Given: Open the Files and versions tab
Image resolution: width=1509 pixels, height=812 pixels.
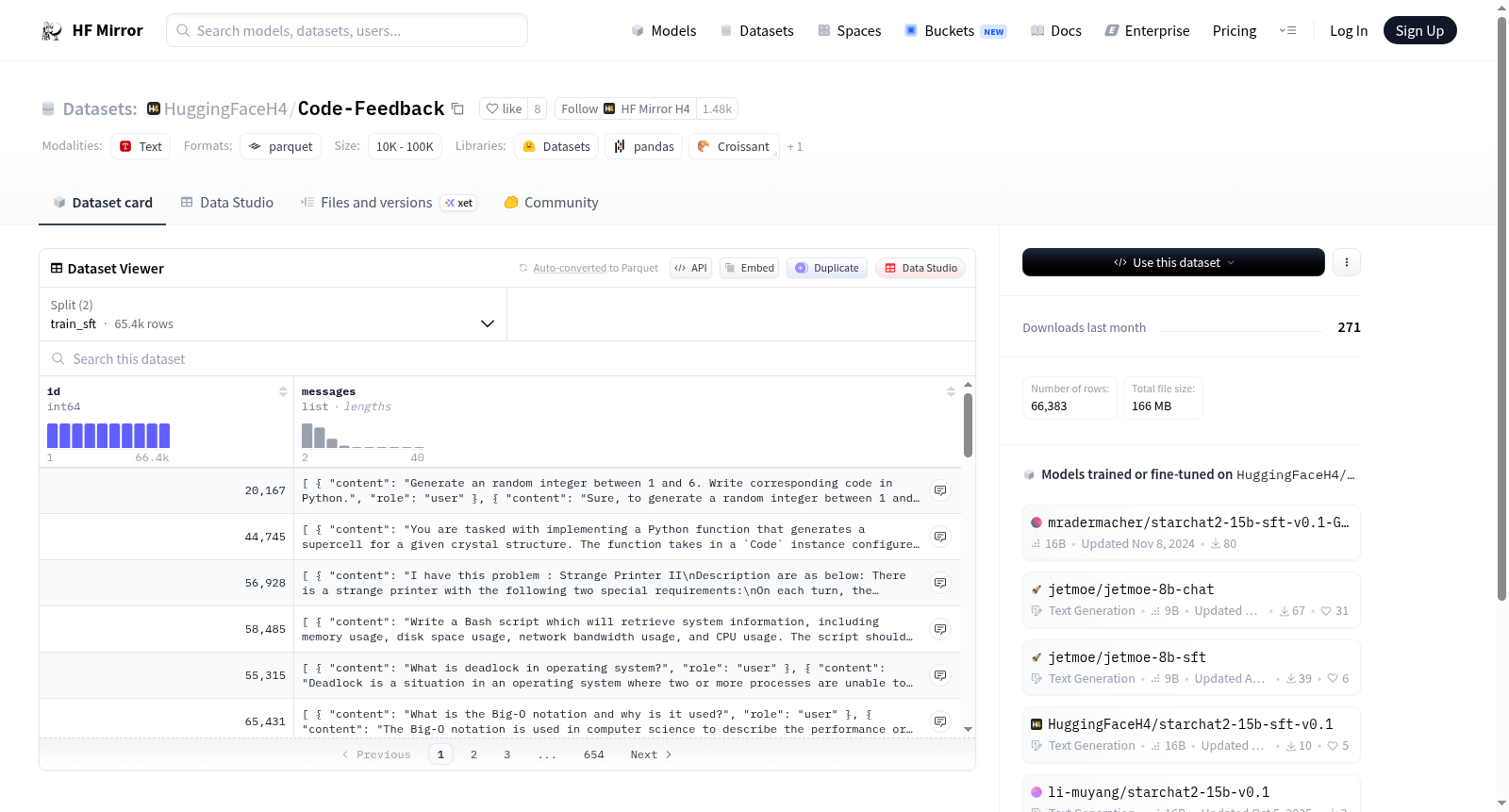Looking at the screenshot, I should [x=389, y=203].
